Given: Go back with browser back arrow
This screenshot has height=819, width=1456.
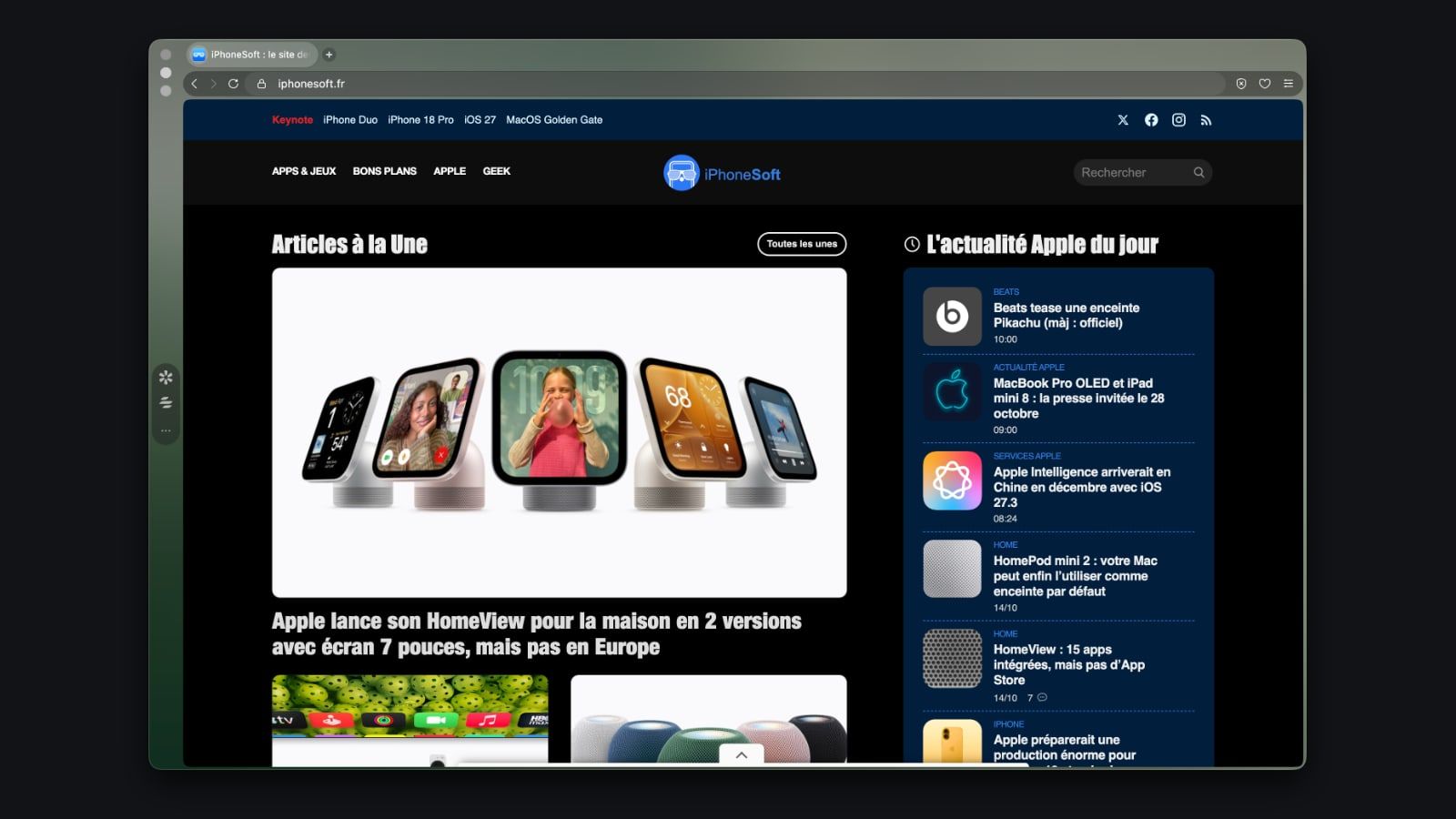Looking at the screenshot, I should click(x=194, y=84).
